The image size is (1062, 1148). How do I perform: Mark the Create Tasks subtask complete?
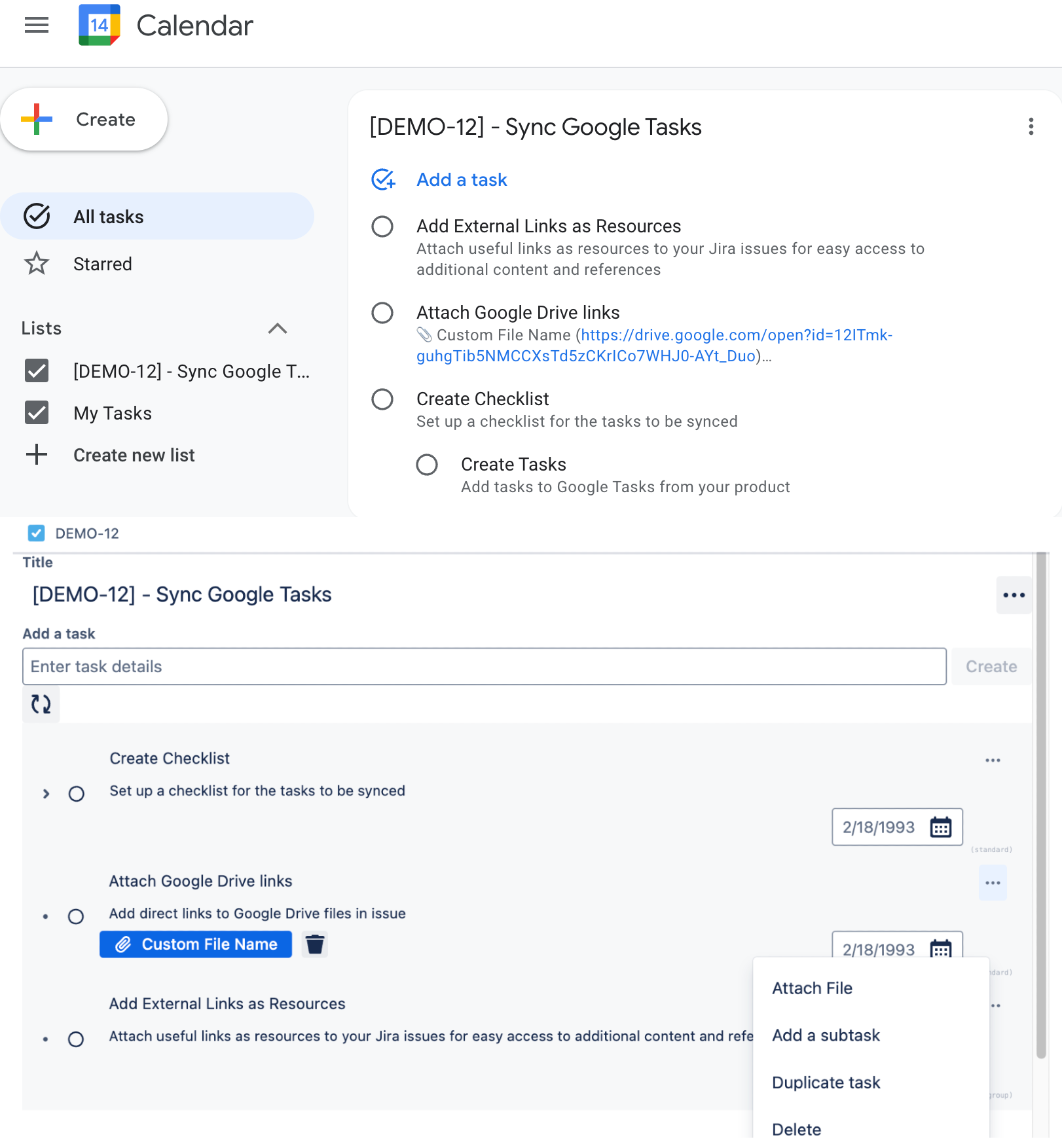[x=427, y=465]
